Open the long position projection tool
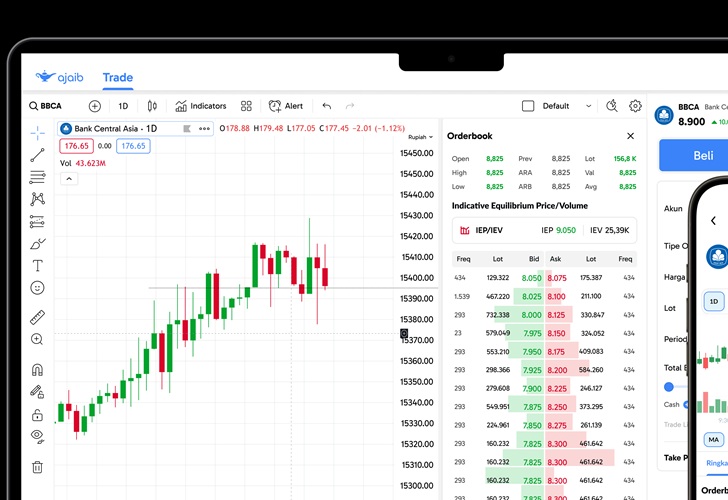Screen dimensions: 728x500 [38, 221]
